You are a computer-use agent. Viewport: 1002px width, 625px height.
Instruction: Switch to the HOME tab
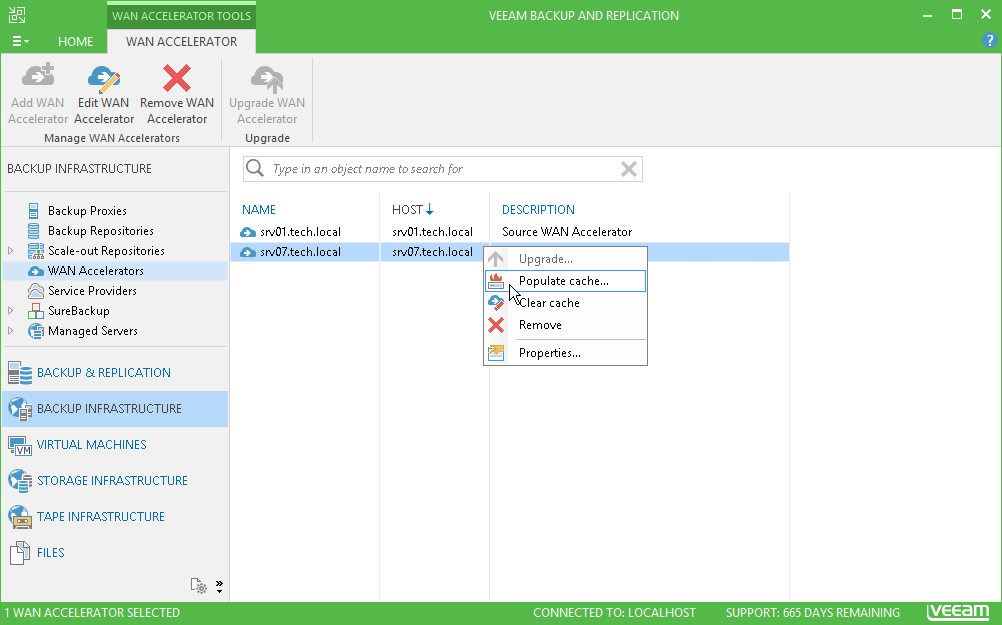click(75, 42)
